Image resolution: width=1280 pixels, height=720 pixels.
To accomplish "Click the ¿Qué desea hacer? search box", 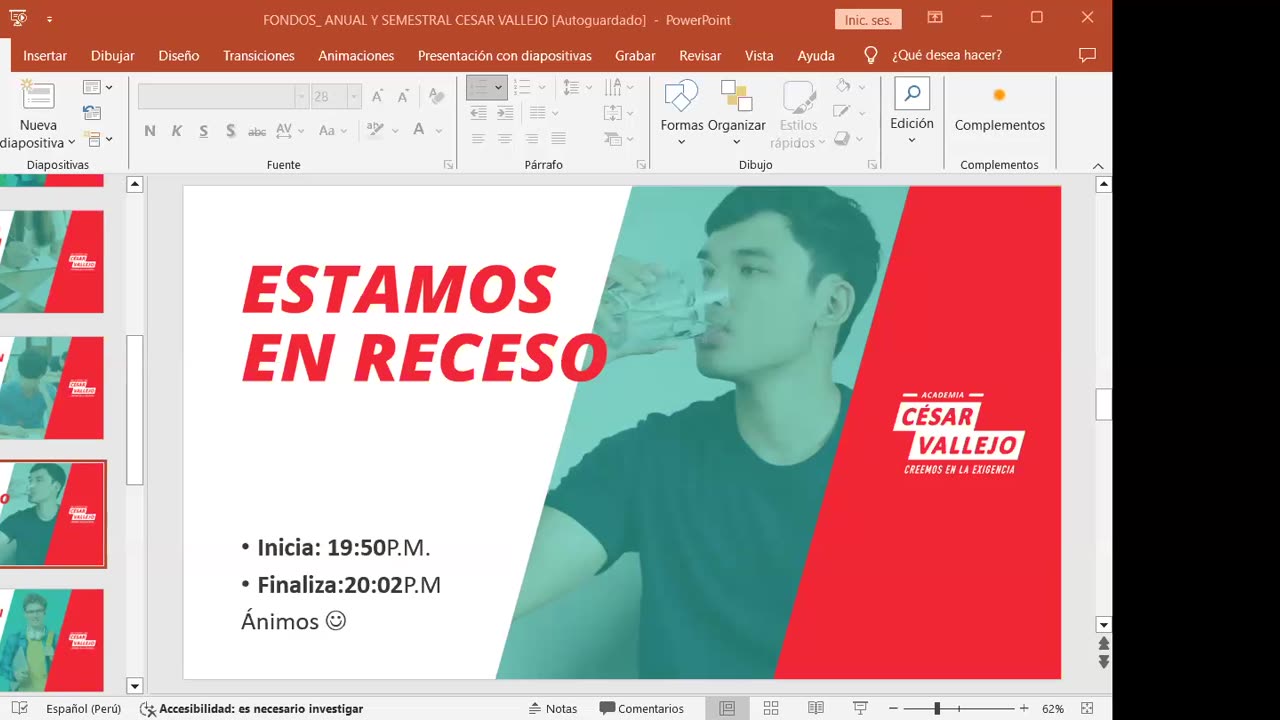I will coord(946,56).
